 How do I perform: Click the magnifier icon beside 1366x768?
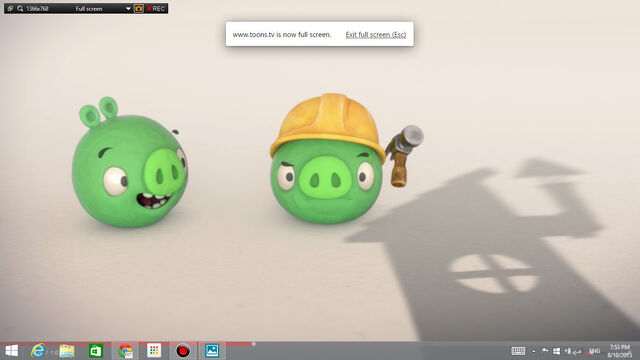tap(20, 9)
